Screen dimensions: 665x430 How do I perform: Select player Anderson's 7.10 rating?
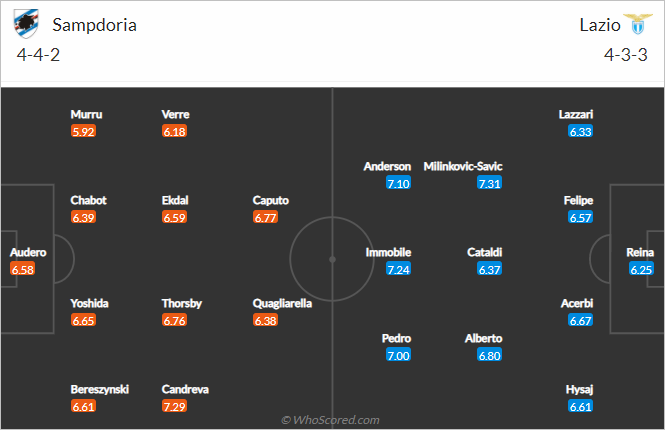398,183
